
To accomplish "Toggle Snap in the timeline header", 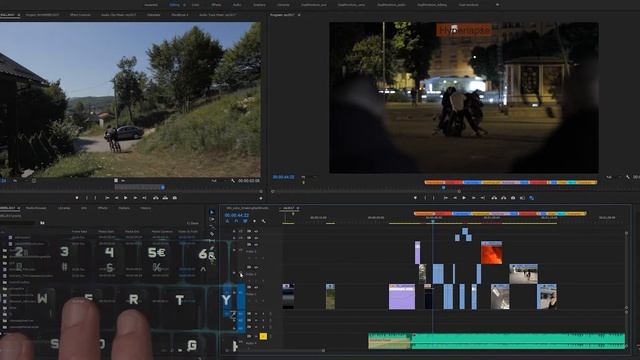I will click(x=236, y=221).
